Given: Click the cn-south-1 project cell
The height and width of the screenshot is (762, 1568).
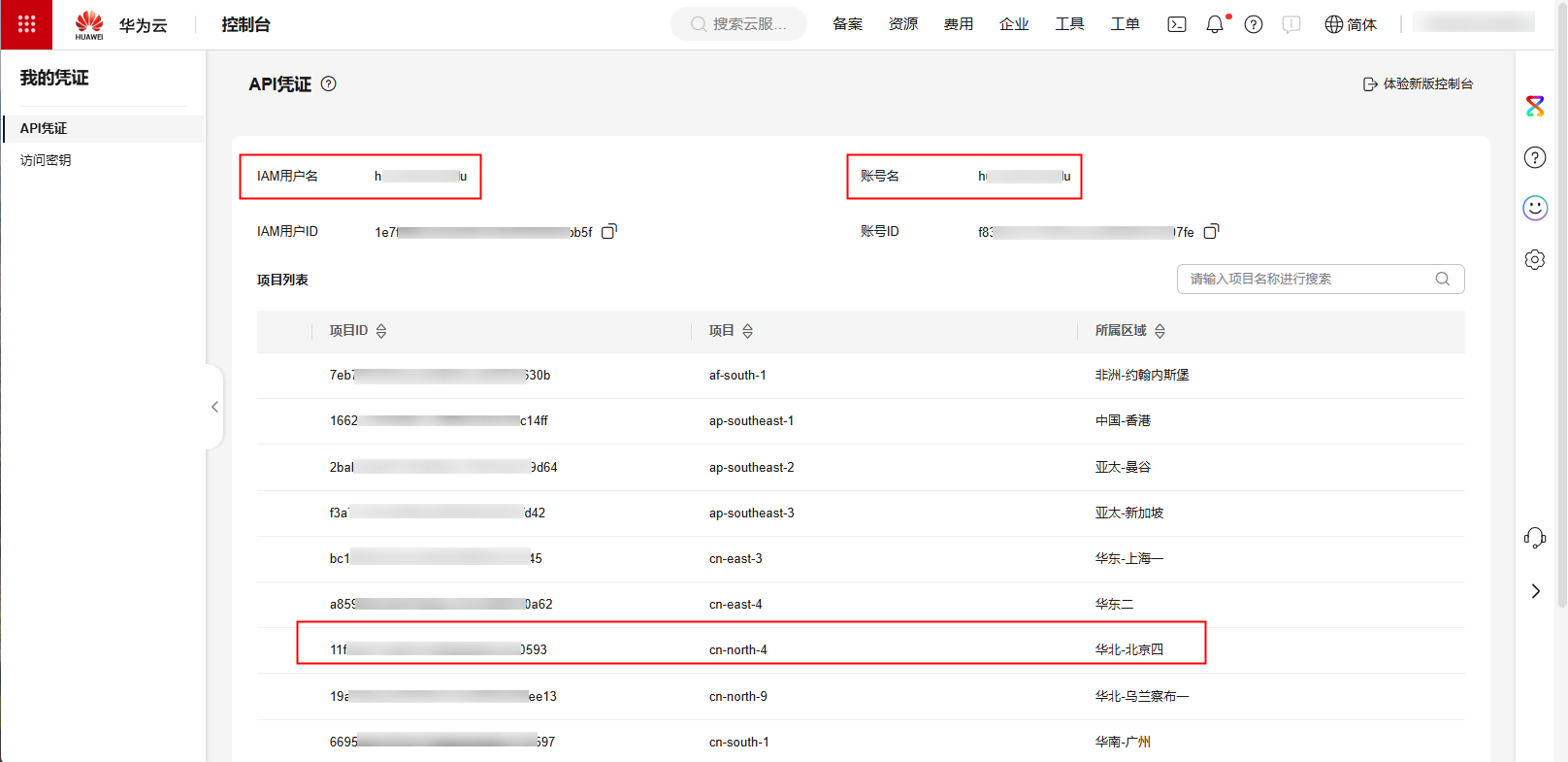Looking at the screenshot, I should [738, 743].
